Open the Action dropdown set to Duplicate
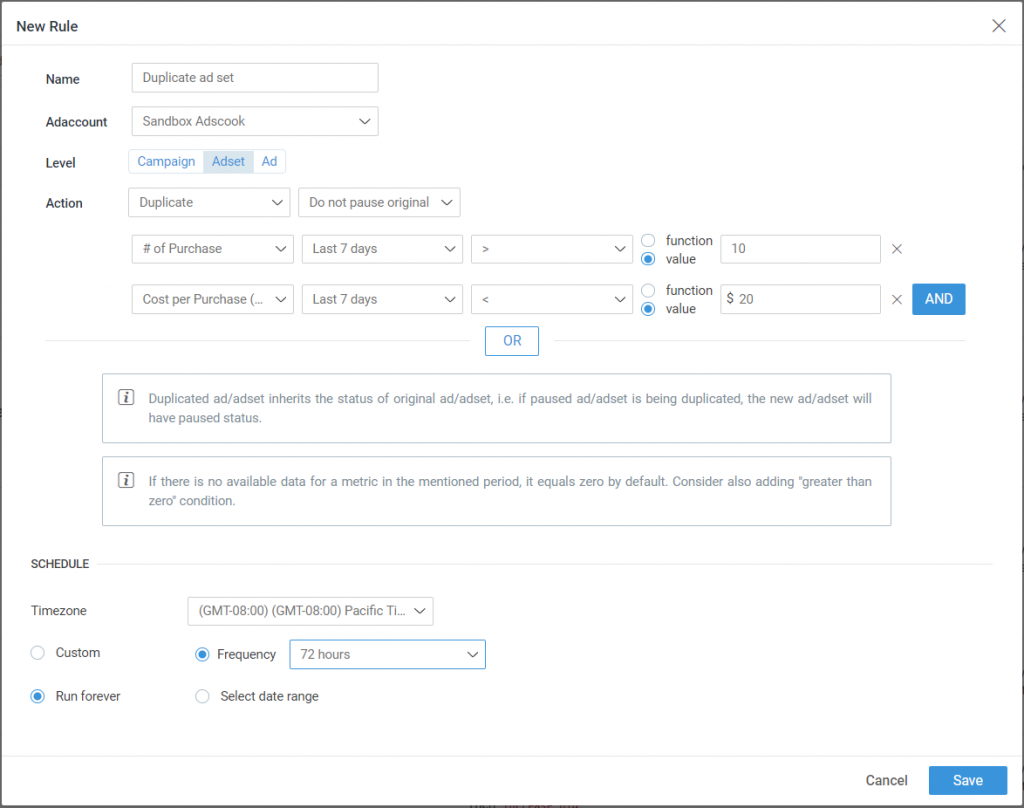 click(209, 202)
